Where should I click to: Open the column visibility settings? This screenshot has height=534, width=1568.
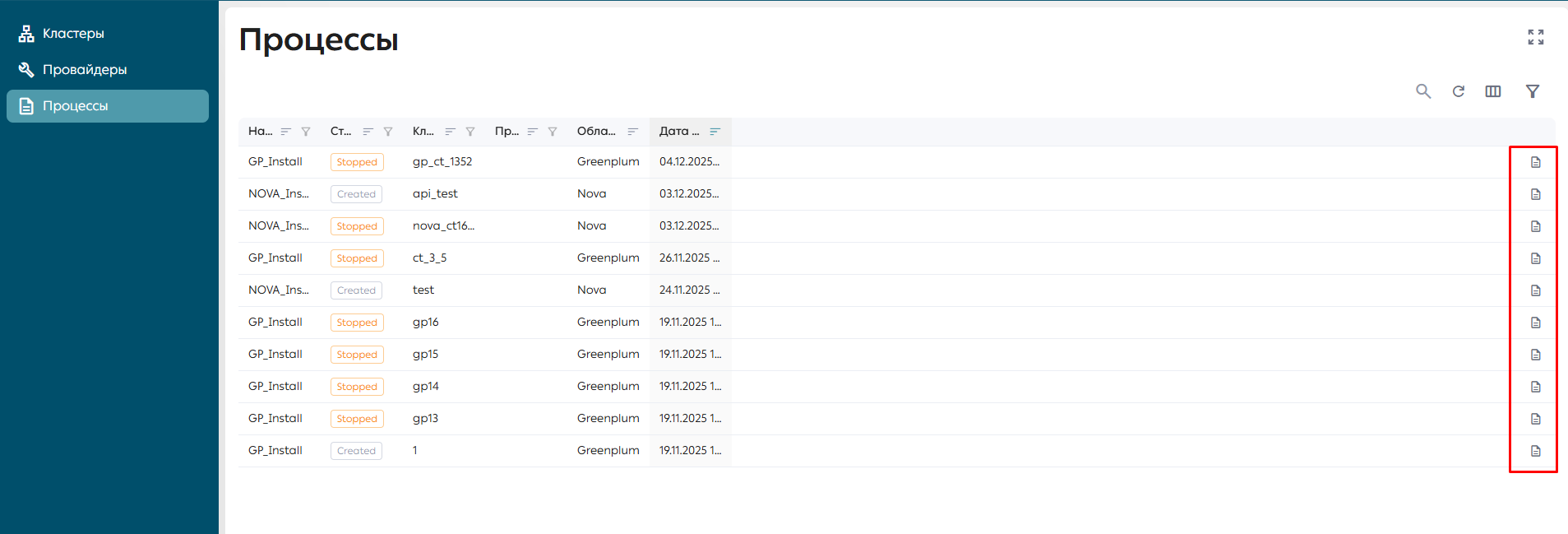click(x=1493, y=91)
